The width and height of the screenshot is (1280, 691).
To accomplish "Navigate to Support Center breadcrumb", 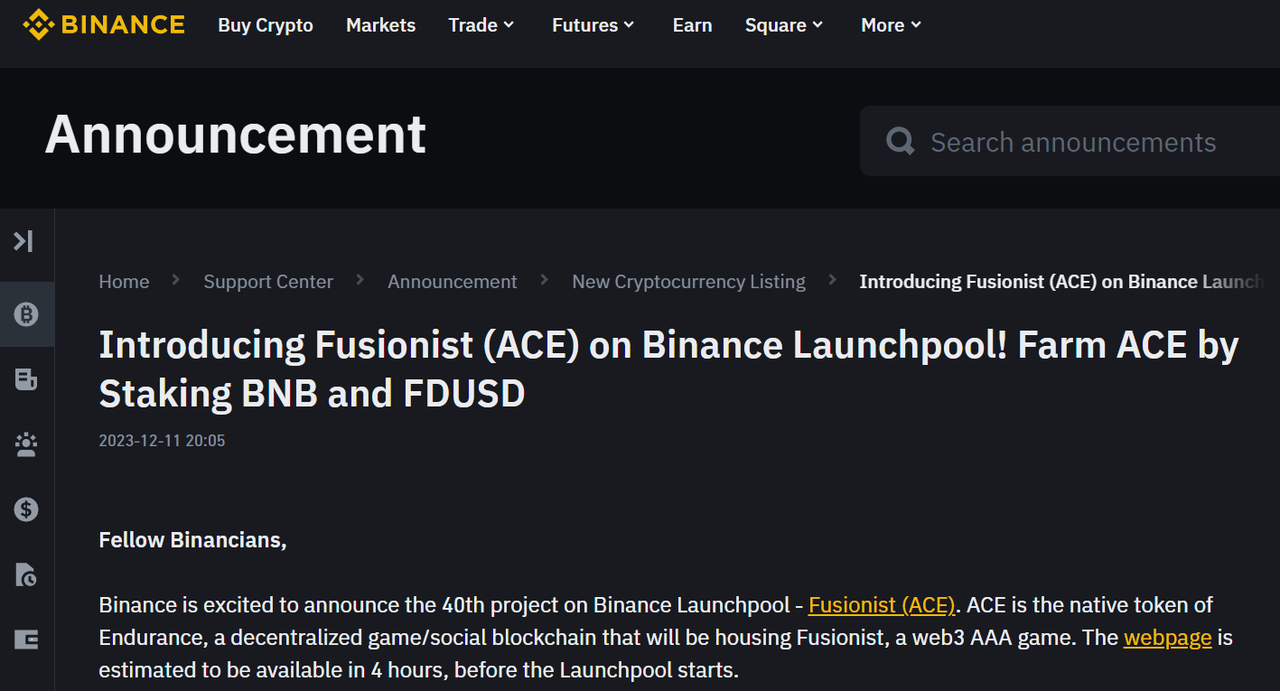I will pos(268,281).
